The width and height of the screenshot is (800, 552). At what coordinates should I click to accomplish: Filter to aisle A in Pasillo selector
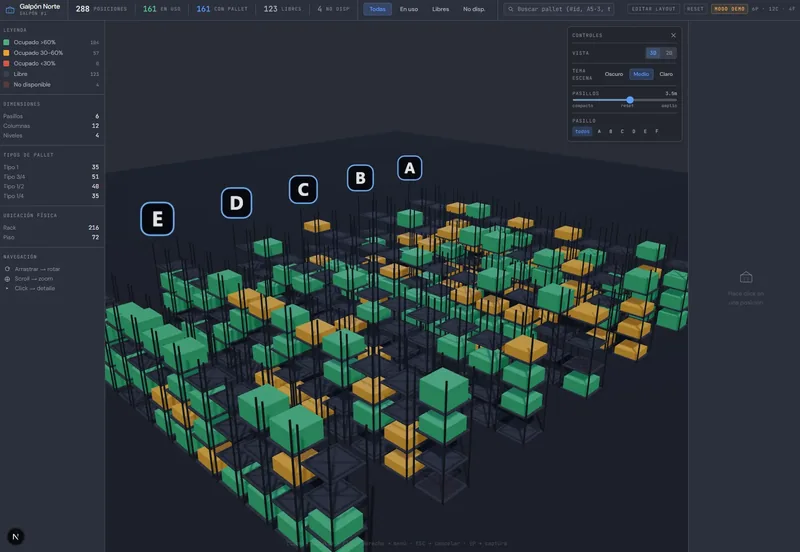click(599, 132)
